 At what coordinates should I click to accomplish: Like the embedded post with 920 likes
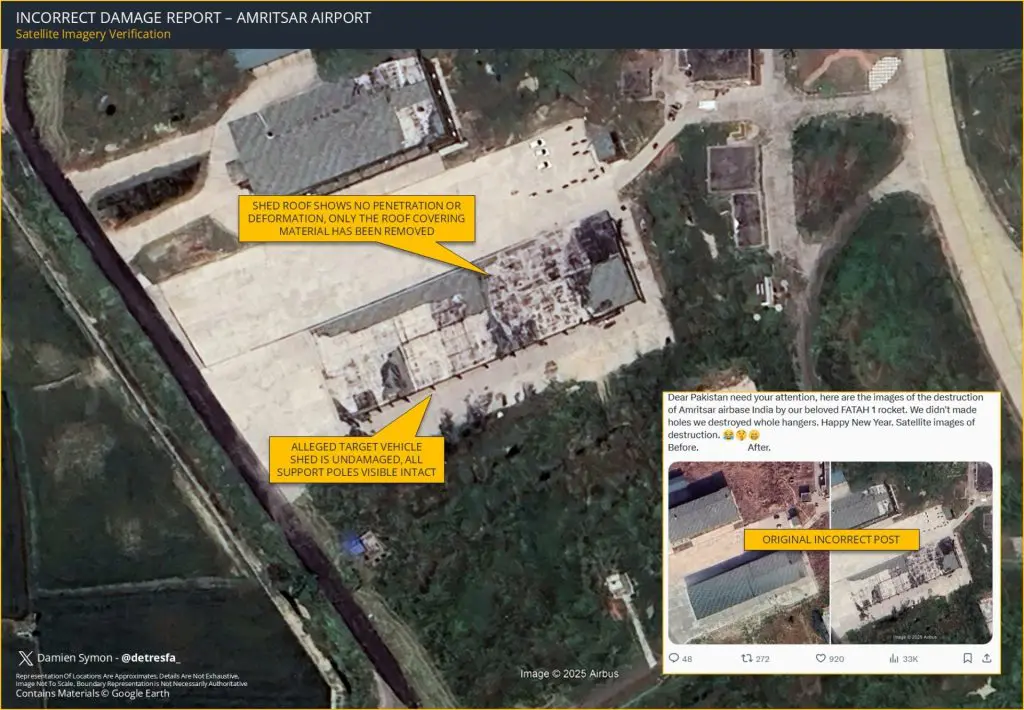tap(821, 658)
